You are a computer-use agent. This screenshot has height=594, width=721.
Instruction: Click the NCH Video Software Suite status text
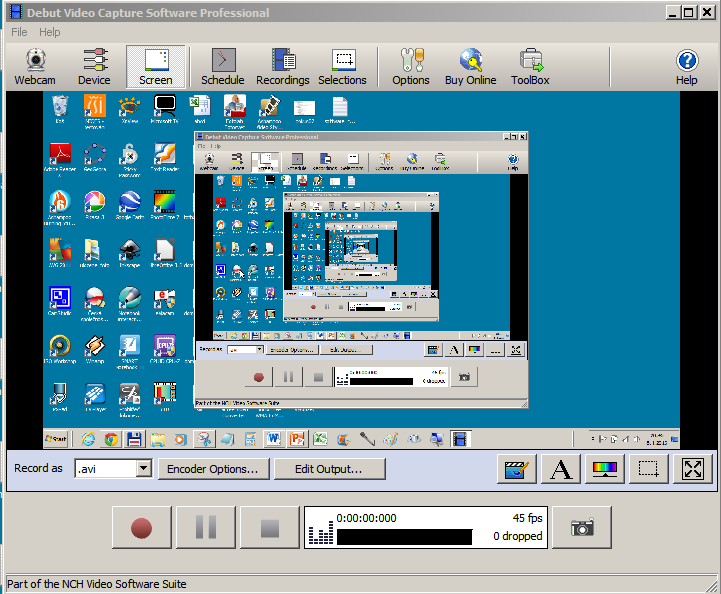pyautogui.click(x=97, y=584)
